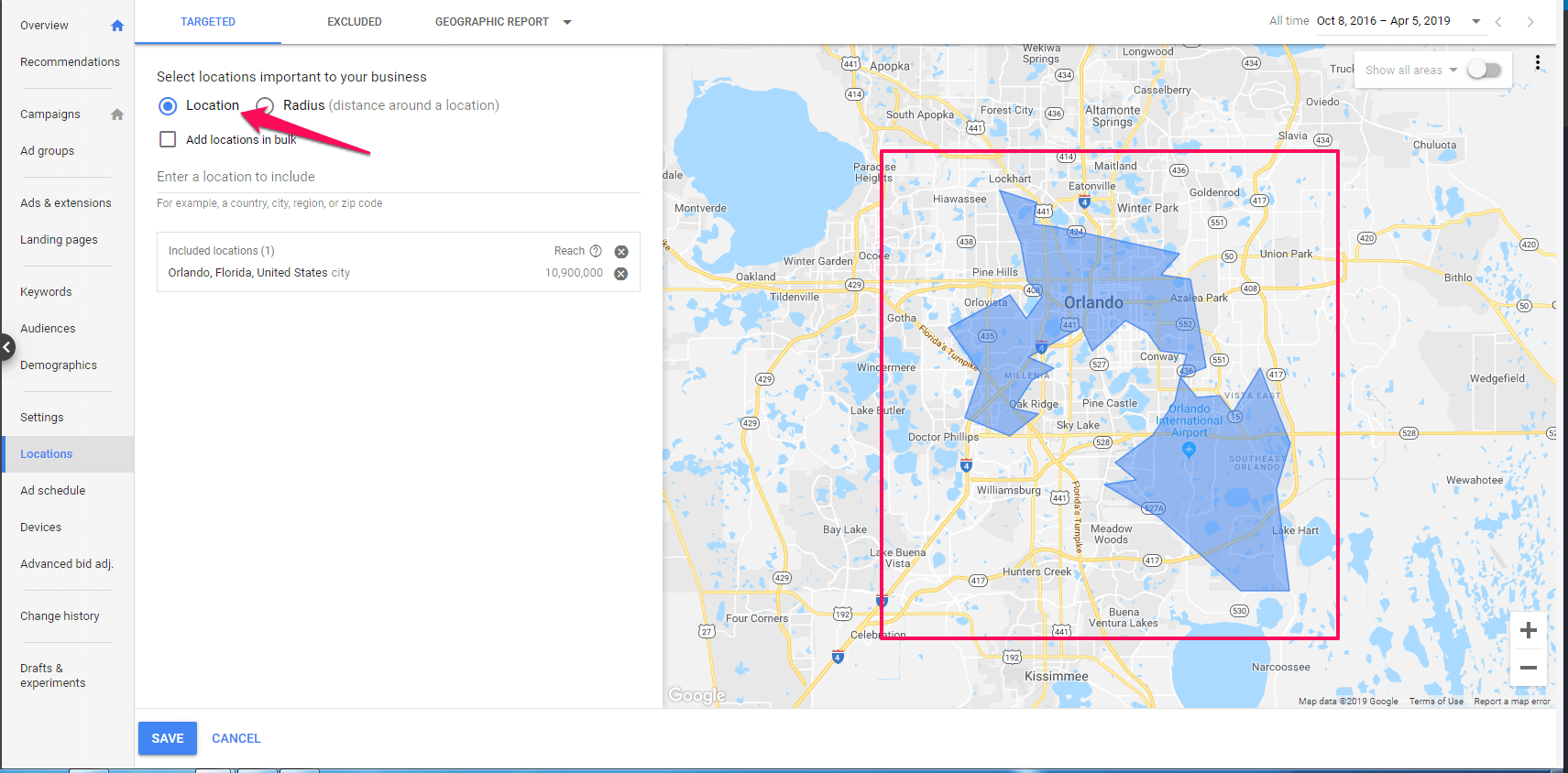
Task: Click Orlando International Airport marker on map
Action: tap(1189, 449)
